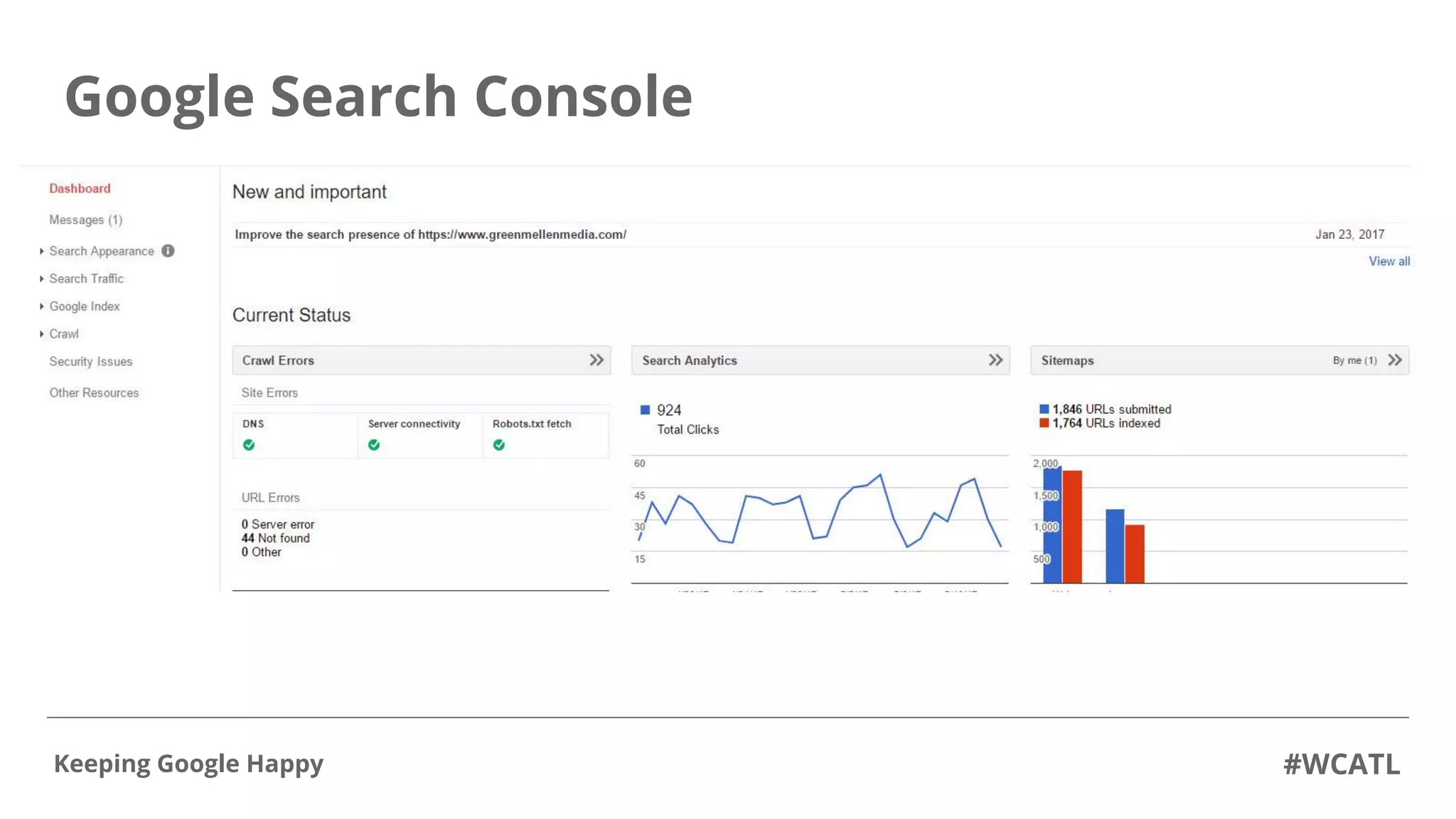
Task: Click the Crawl Errors panel header
Action: [422, 360]
